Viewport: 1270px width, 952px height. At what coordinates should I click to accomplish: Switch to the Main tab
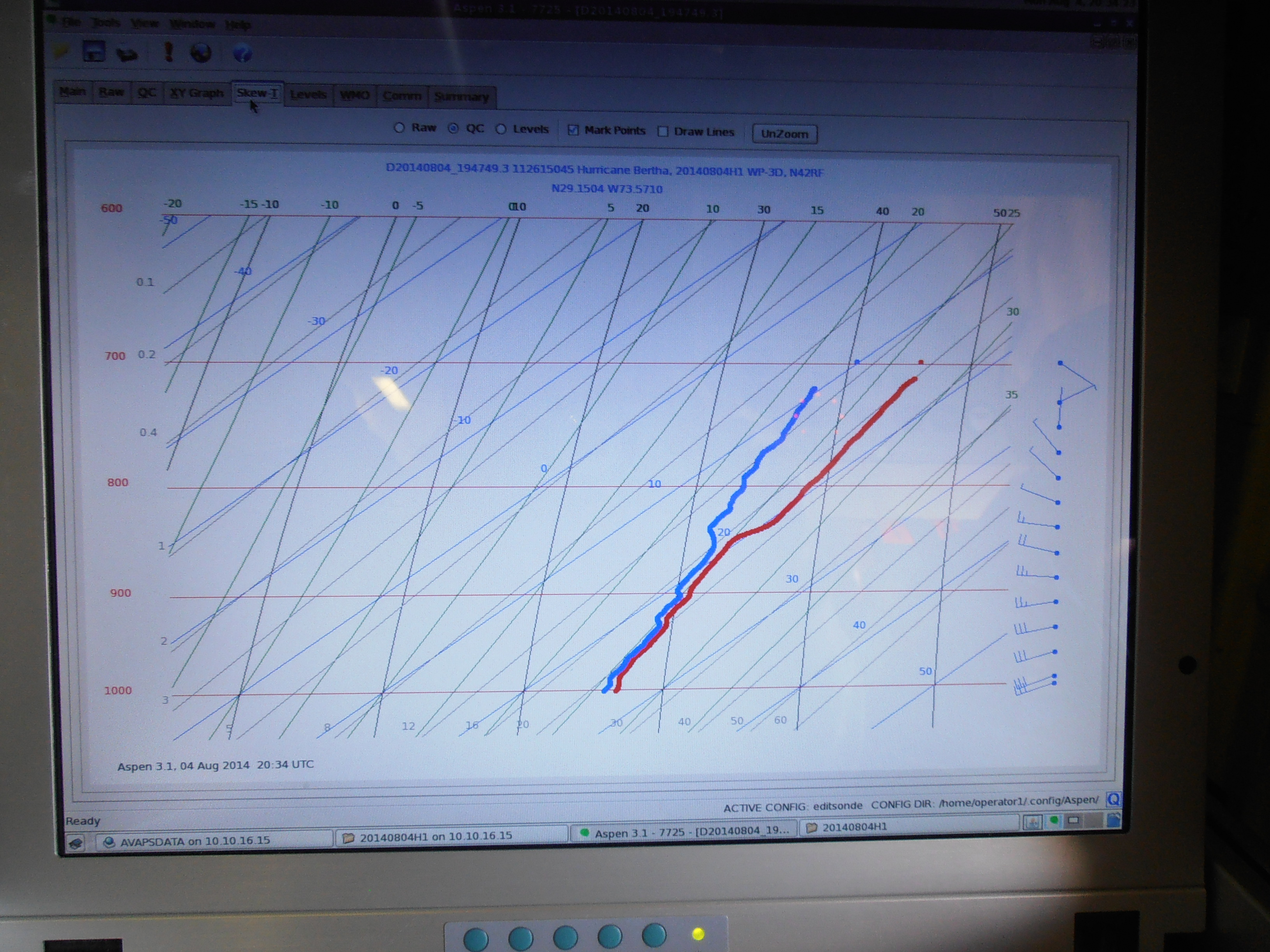click(72, 92)
